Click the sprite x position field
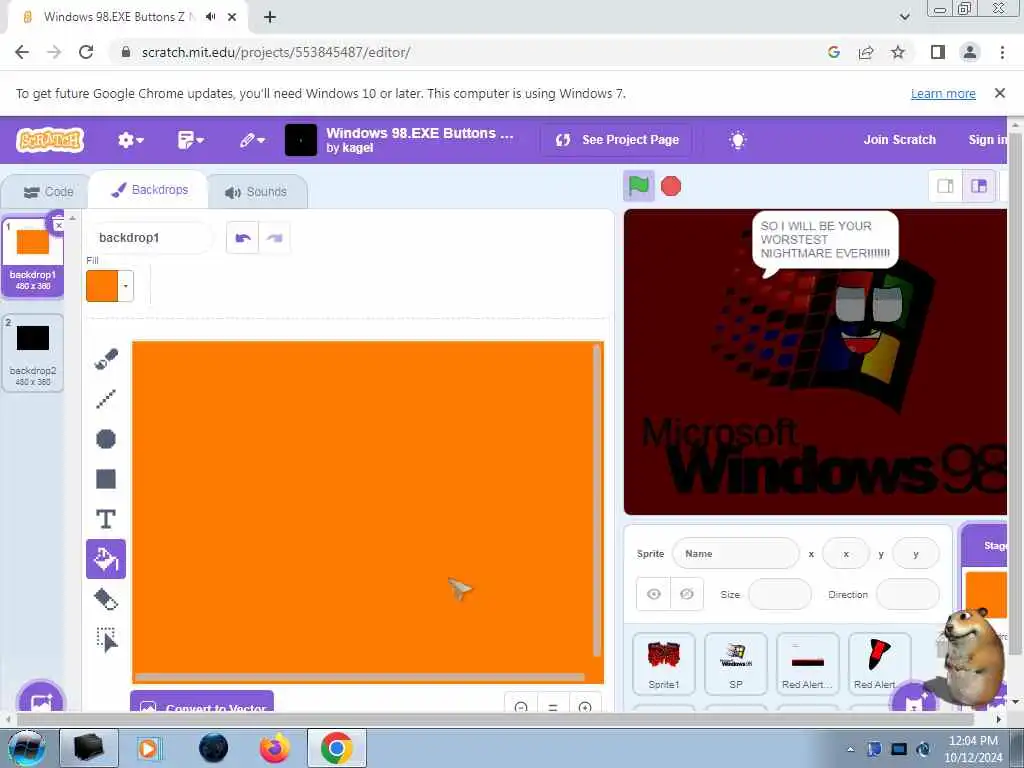The image size is (1024, 768). pyautogui.click(x=846, y=554)
